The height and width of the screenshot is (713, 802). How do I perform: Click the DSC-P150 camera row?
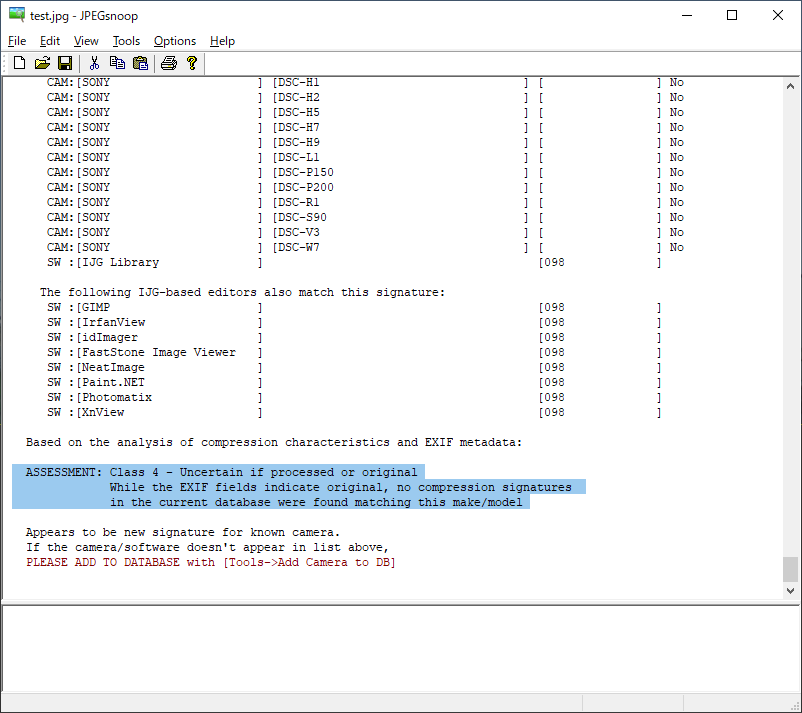point(365,172)
